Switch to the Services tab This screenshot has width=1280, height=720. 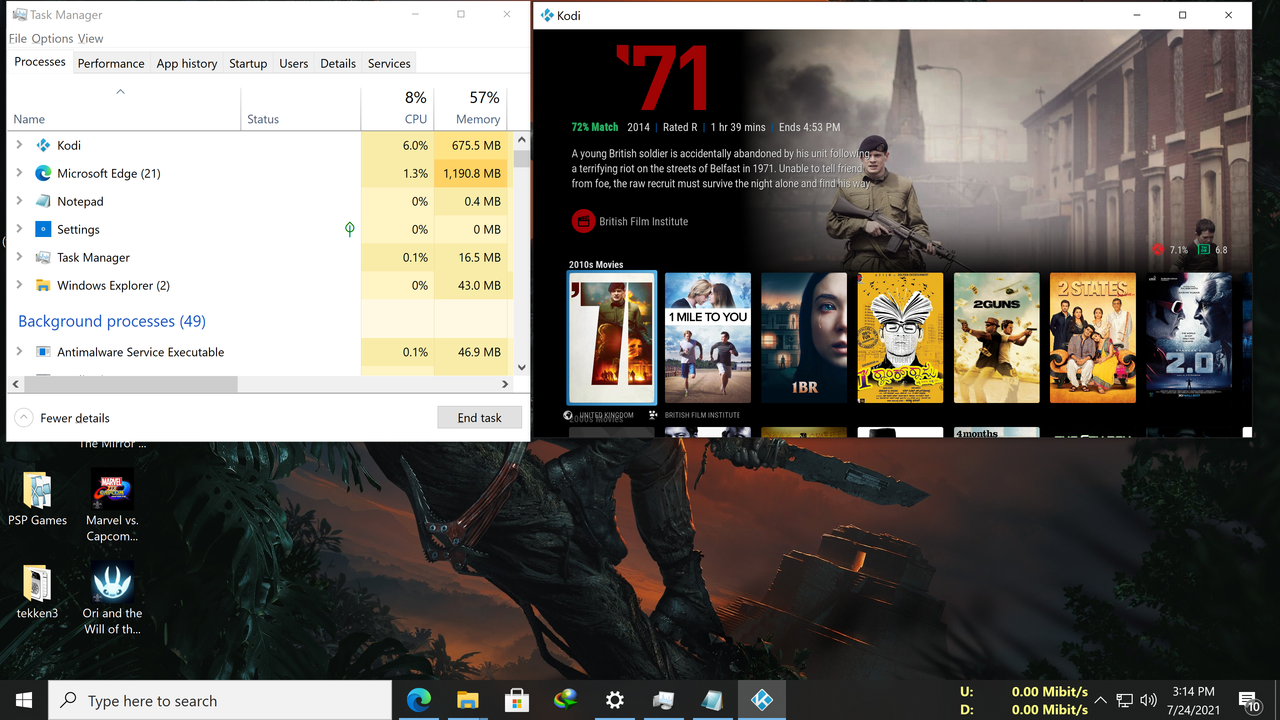389,63
